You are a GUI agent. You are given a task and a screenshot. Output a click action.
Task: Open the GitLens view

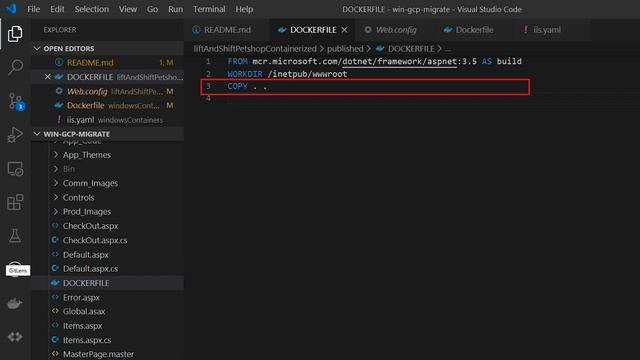point(15,269)
